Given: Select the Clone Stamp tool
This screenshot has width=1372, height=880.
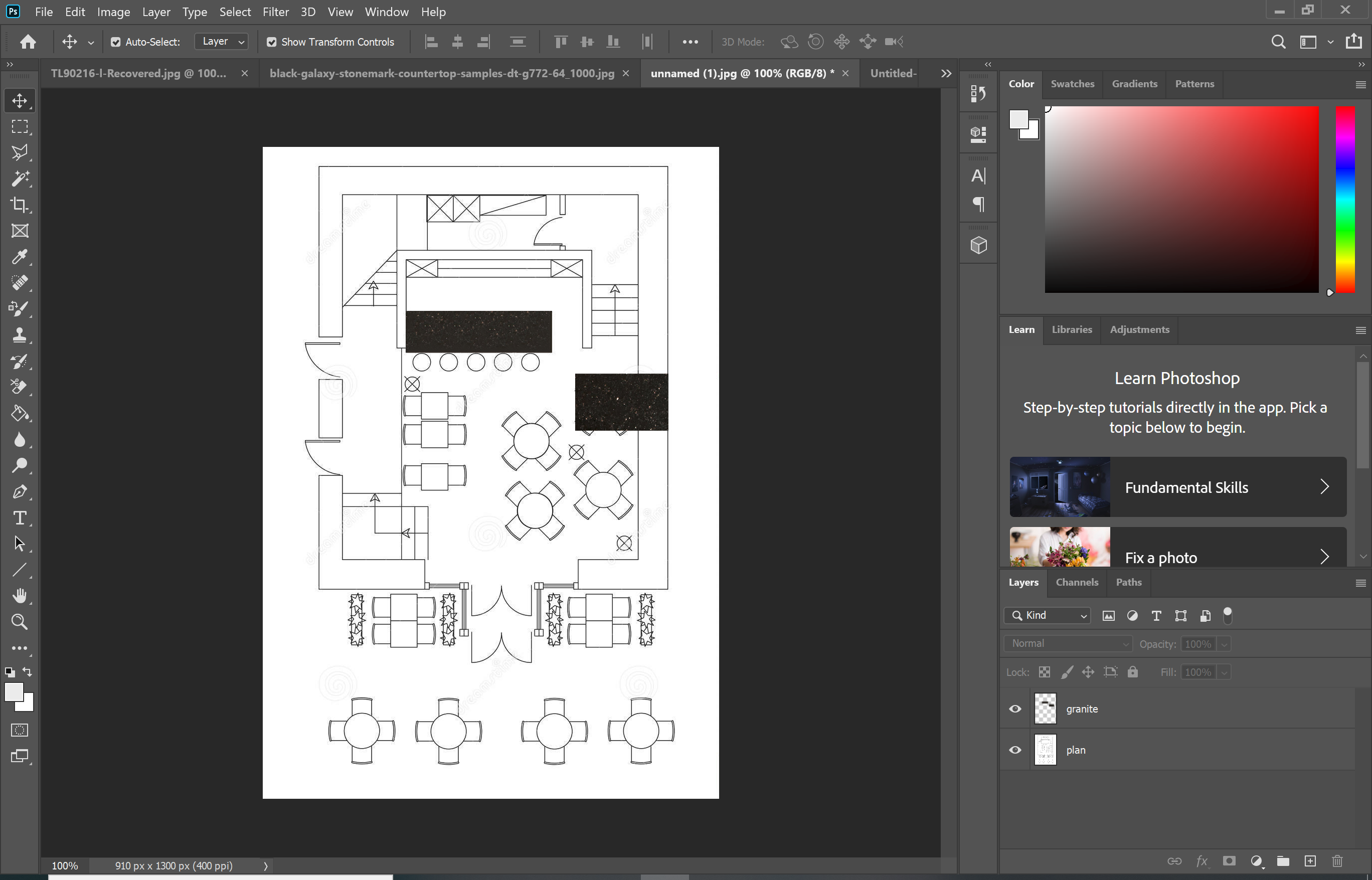Looking at the screenshot, I should (x=20, y=335).
